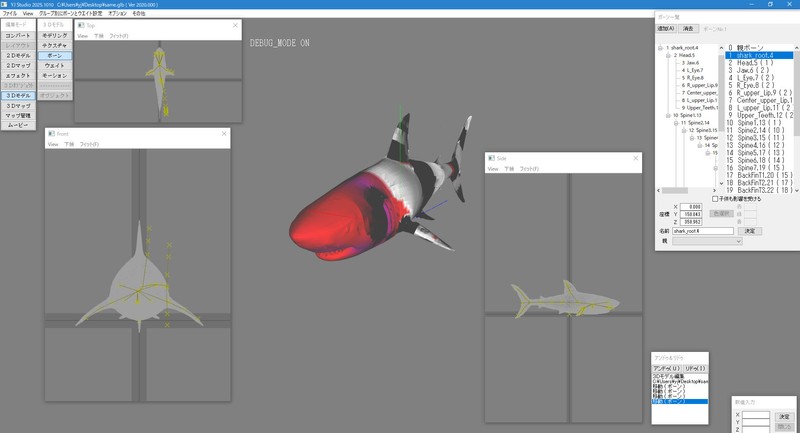800x433 pixels.
Task: Select モデリング in 3D model panel
Action: (x=55, y=36)
